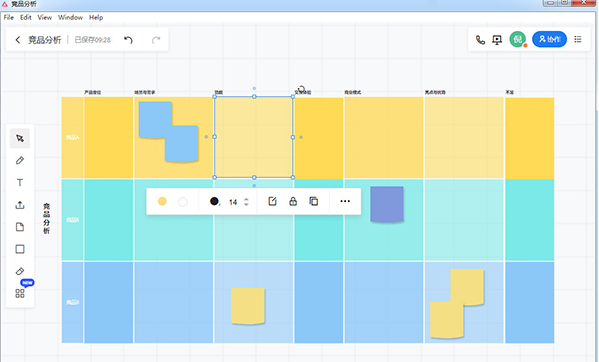
Task: Open the yellow fill color picker
Action: pos(162,201)
